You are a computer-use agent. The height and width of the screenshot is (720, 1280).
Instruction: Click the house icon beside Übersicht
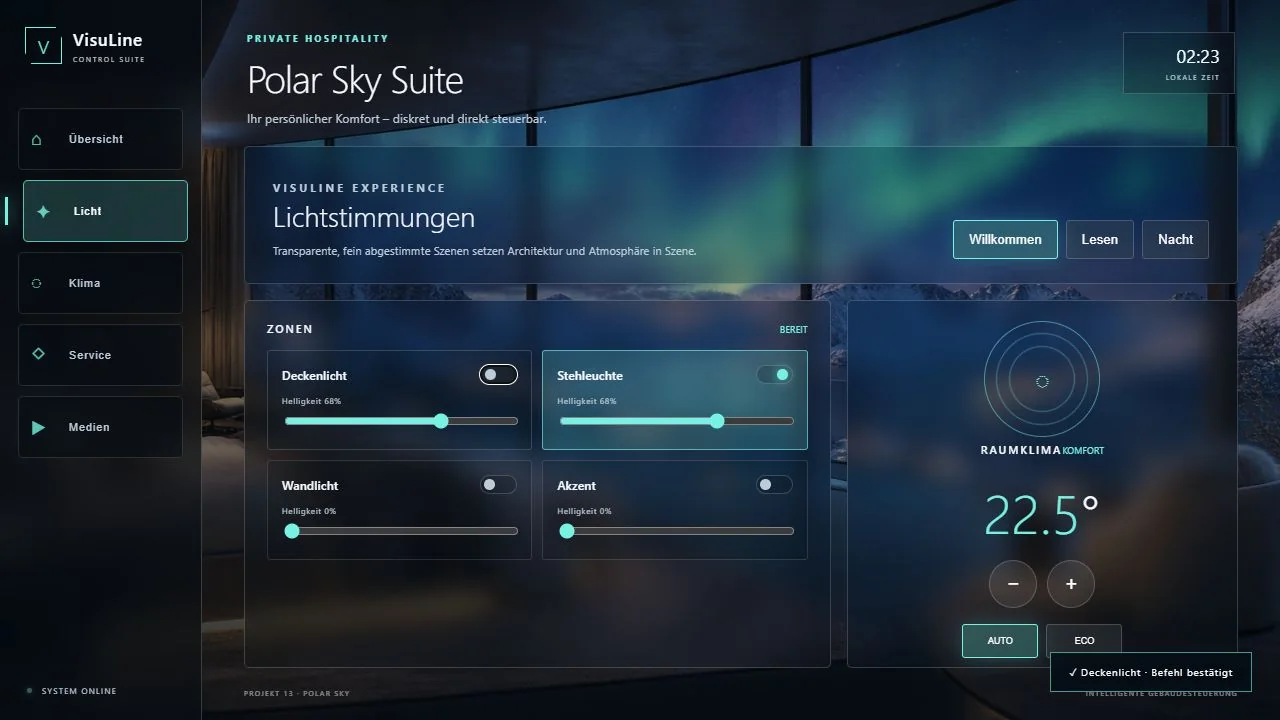(x=37, y=140)
